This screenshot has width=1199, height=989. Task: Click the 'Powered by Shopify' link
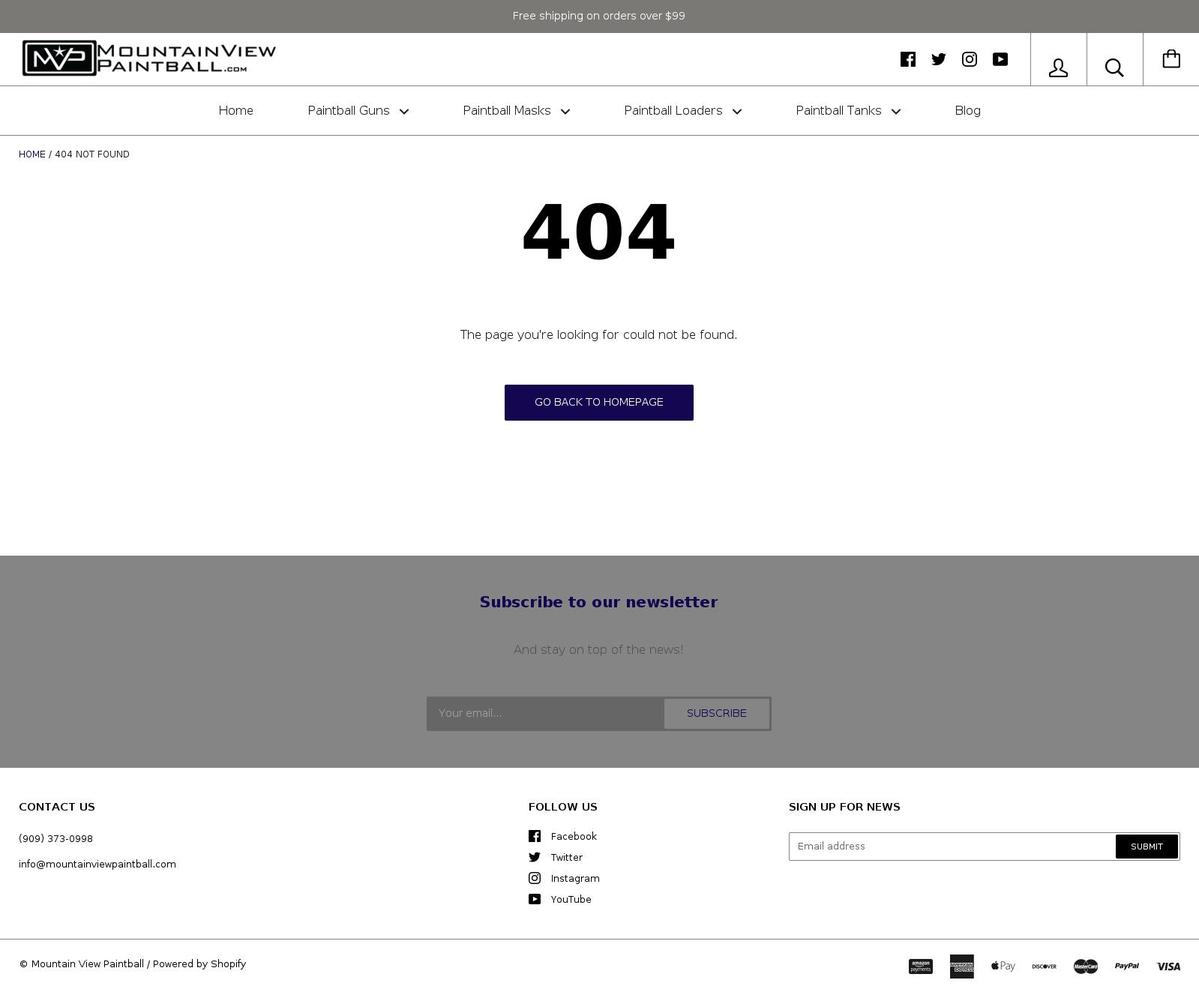tap(200, 964)
